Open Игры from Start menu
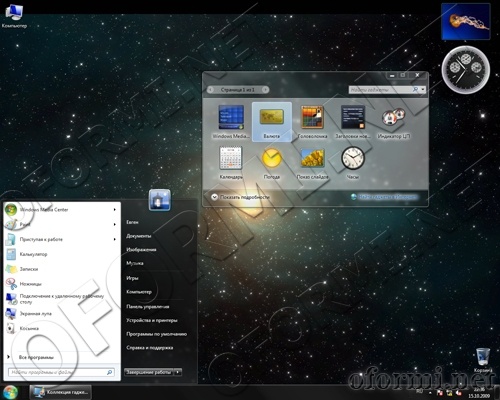 (x=132, y=278)
